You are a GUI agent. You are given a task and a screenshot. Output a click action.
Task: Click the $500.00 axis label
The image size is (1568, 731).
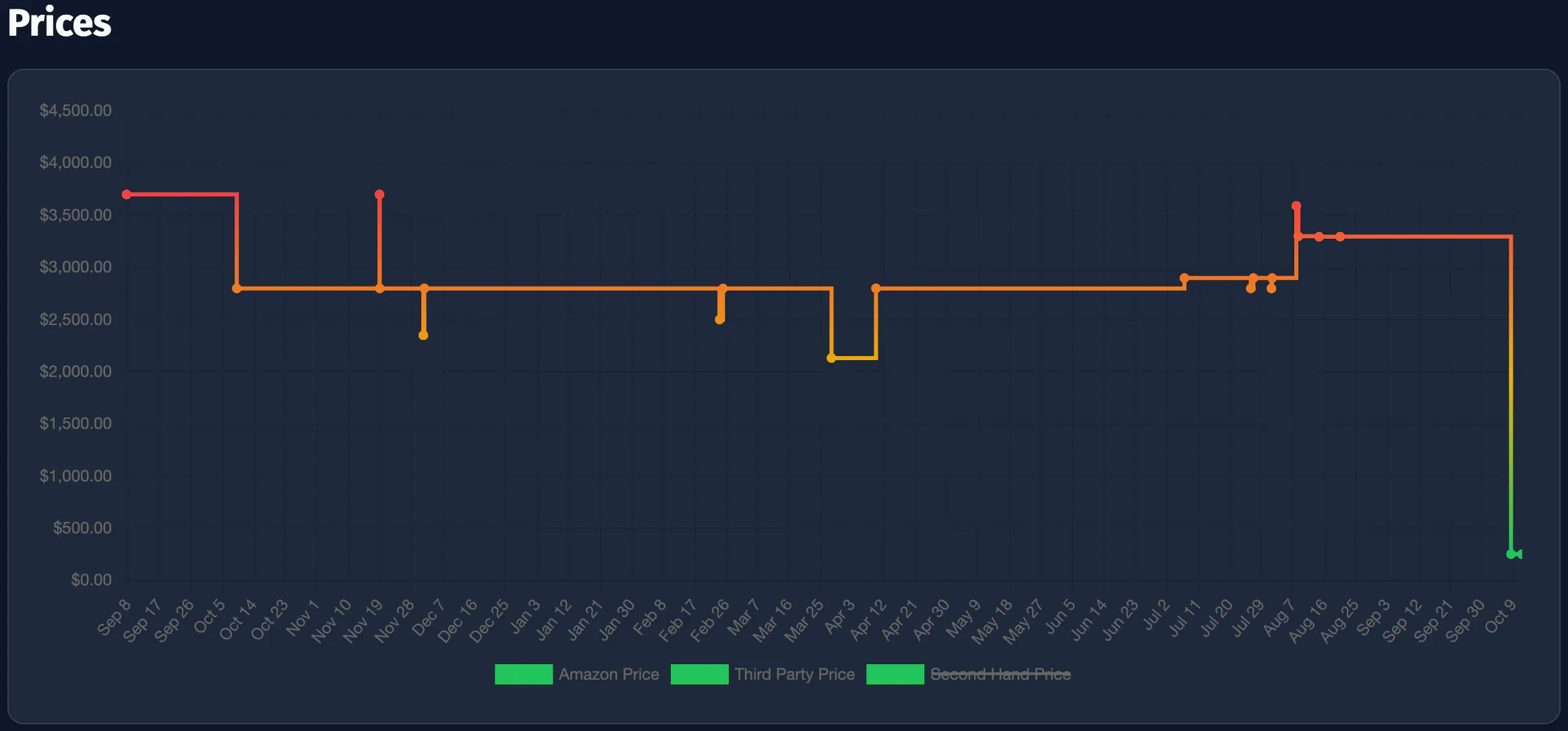click(82, 528)
